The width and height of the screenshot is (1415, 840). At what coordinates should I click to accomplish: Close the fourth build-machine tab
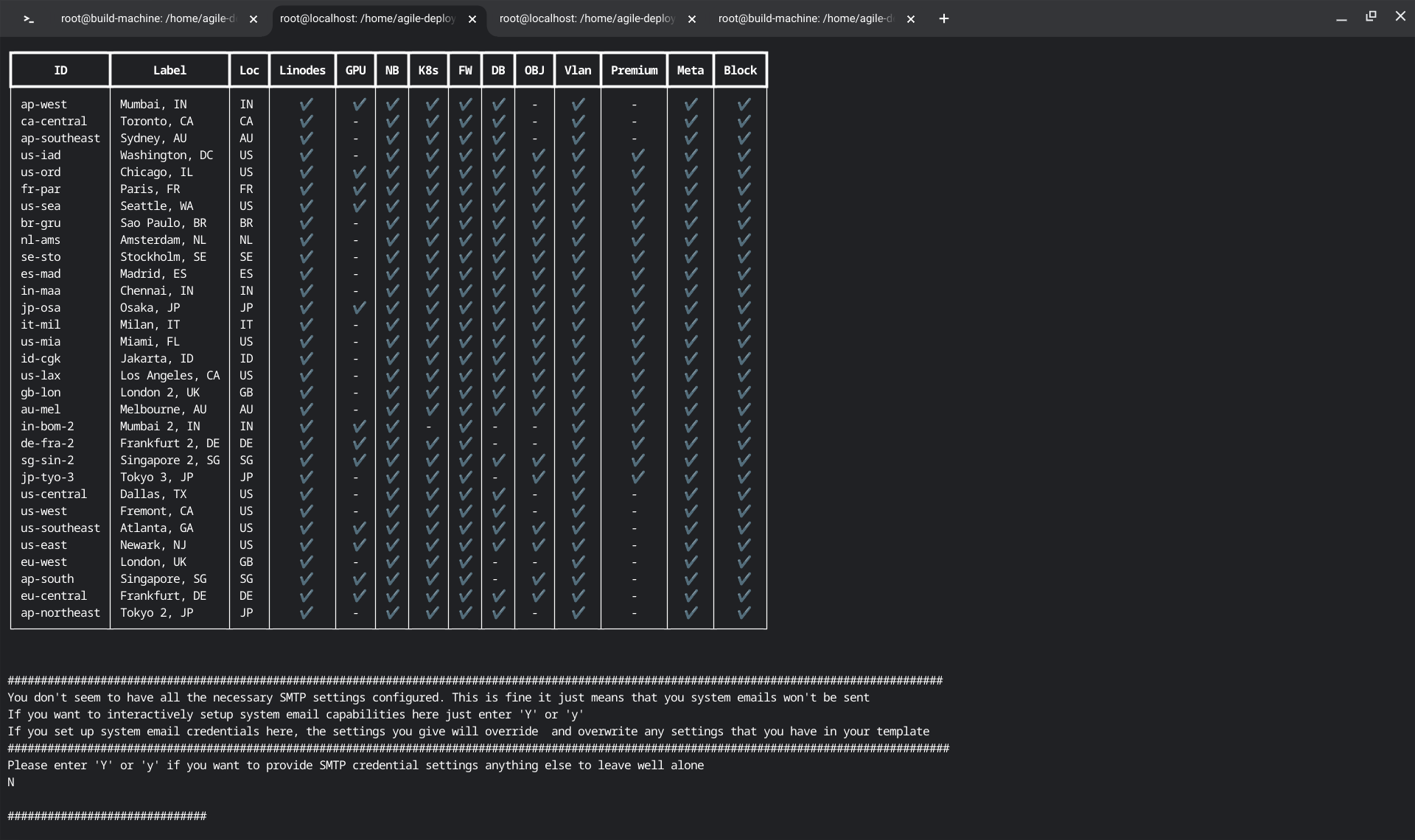(x=911, y=20)
